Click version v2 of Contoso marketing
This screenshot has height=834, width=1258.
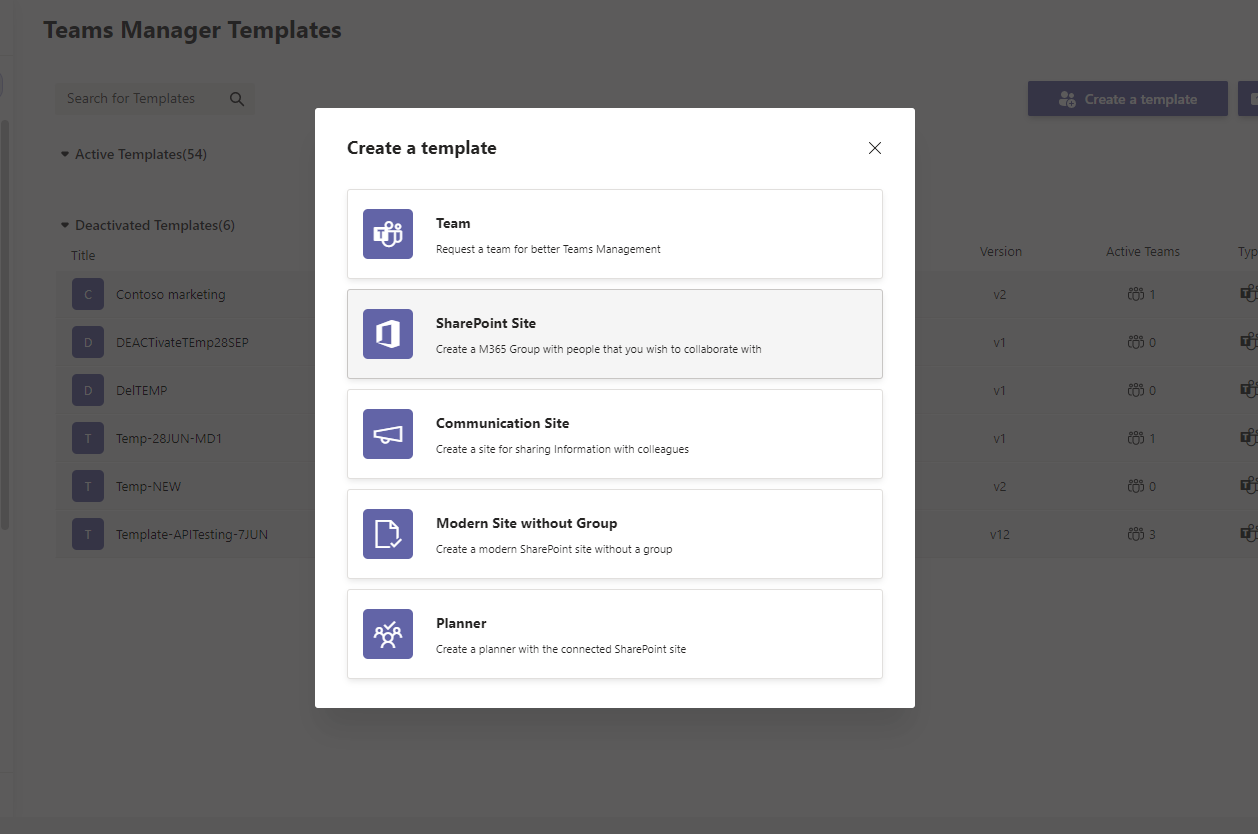(x=1000, y=294)
